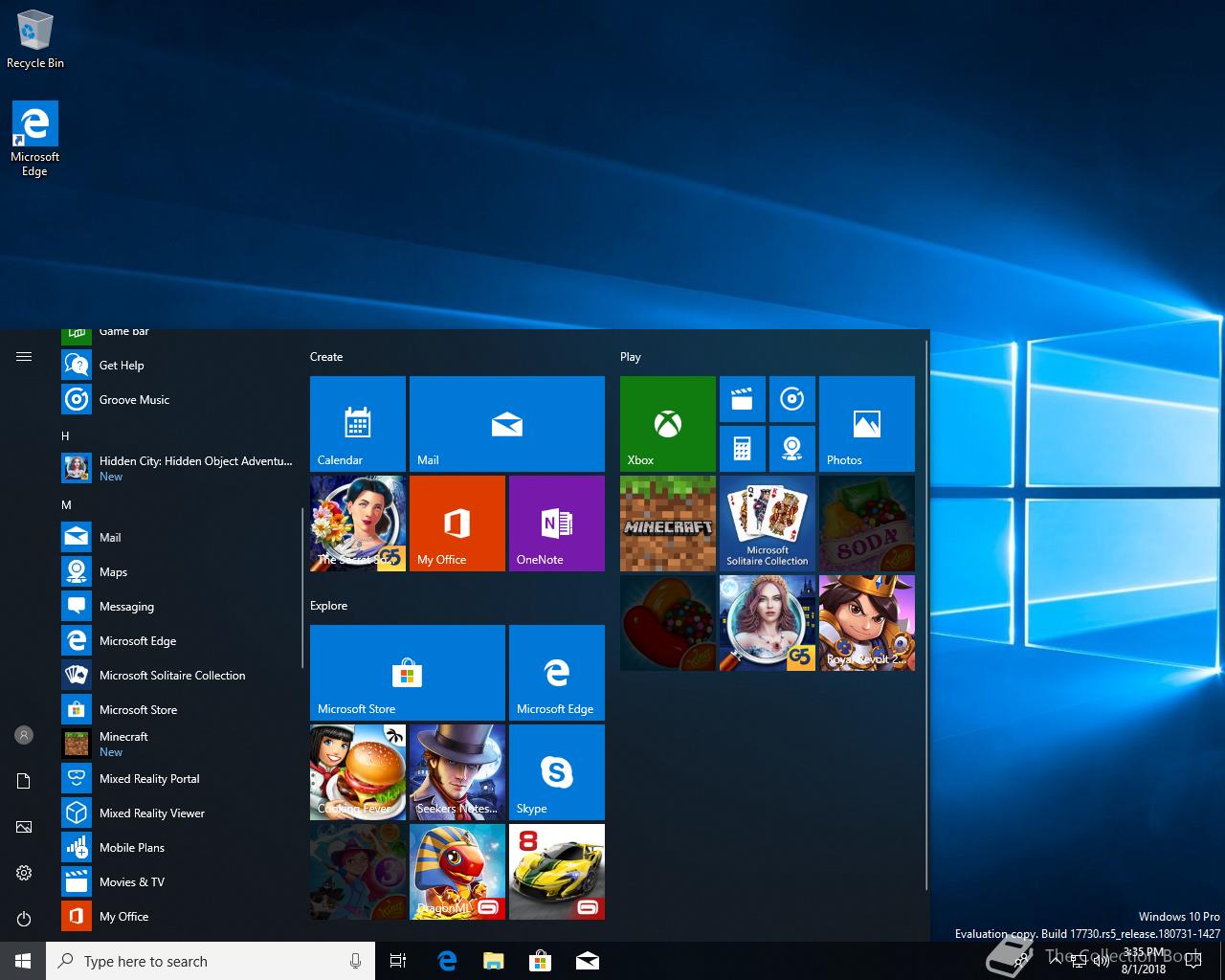Launch the My Office tile
The height and width of the screenshot is (980, 1225).
457,523
